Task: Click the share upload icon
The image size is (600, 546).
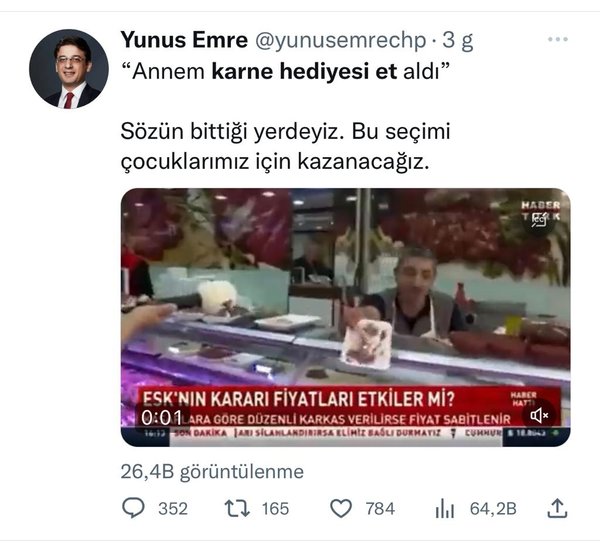Action: click(x=558, y=509)
